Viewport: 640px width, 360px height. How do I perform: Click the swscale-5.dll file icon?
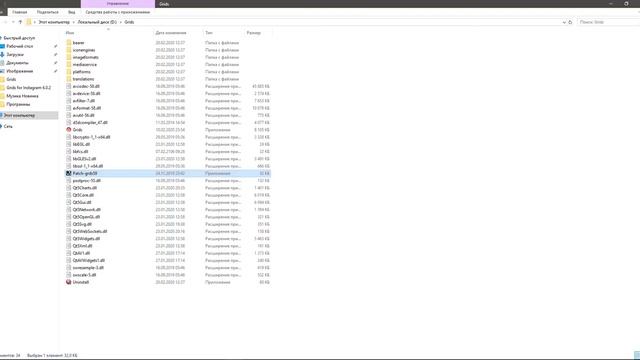click(x=69, y=275)
